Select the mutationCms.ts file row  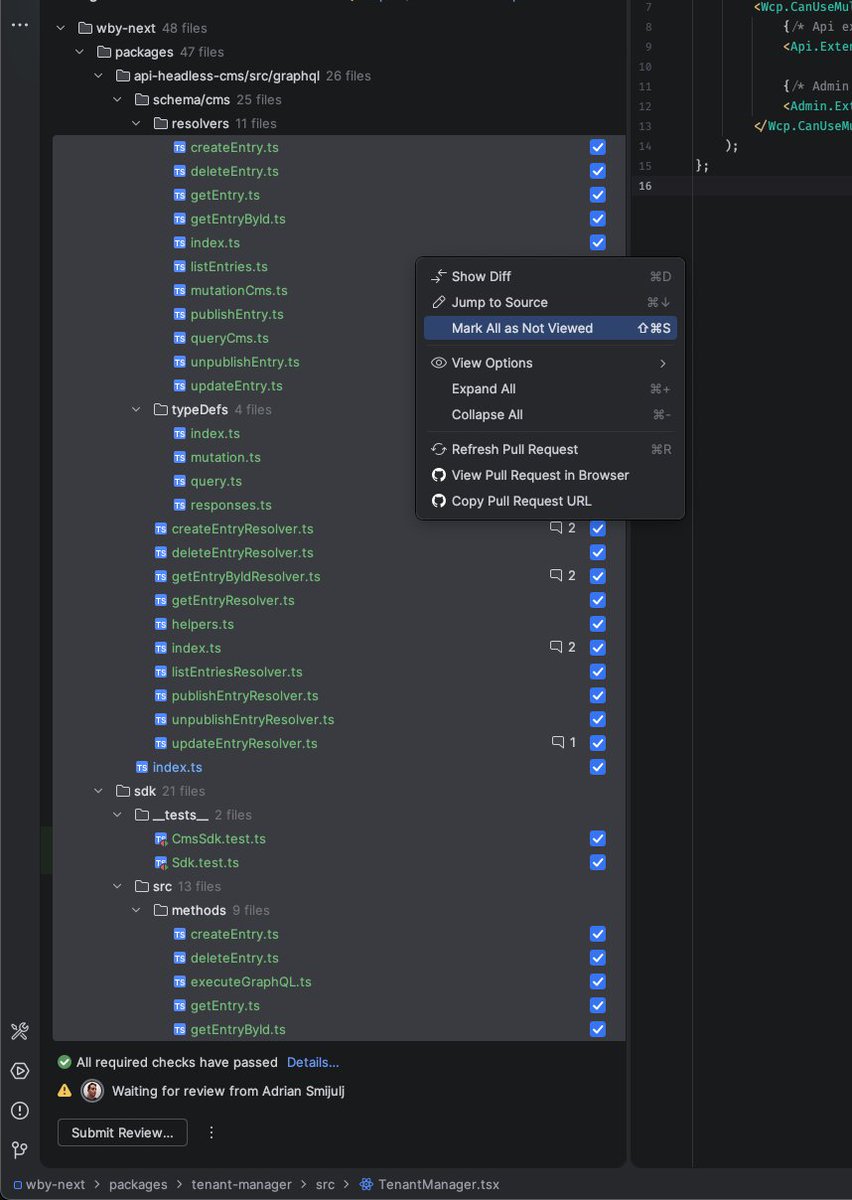click(x=239, y=290)
